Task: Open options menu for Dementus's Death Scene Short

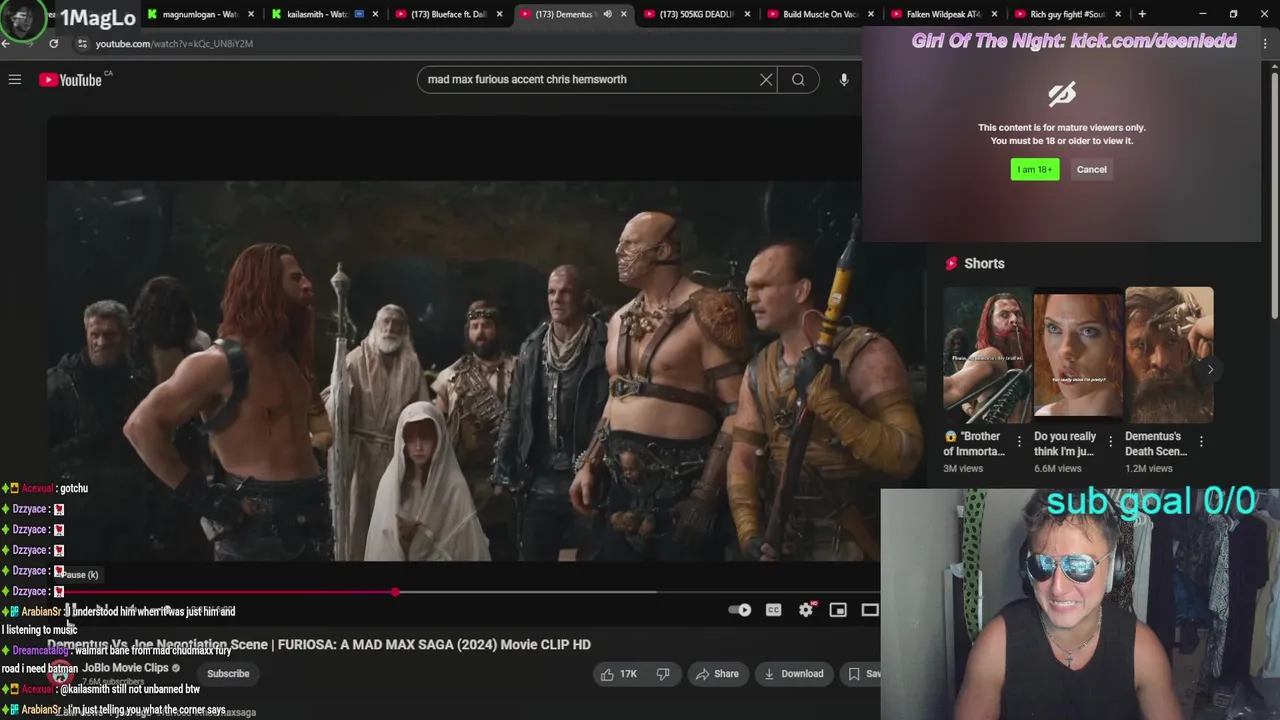Action: pos(1201,441)
